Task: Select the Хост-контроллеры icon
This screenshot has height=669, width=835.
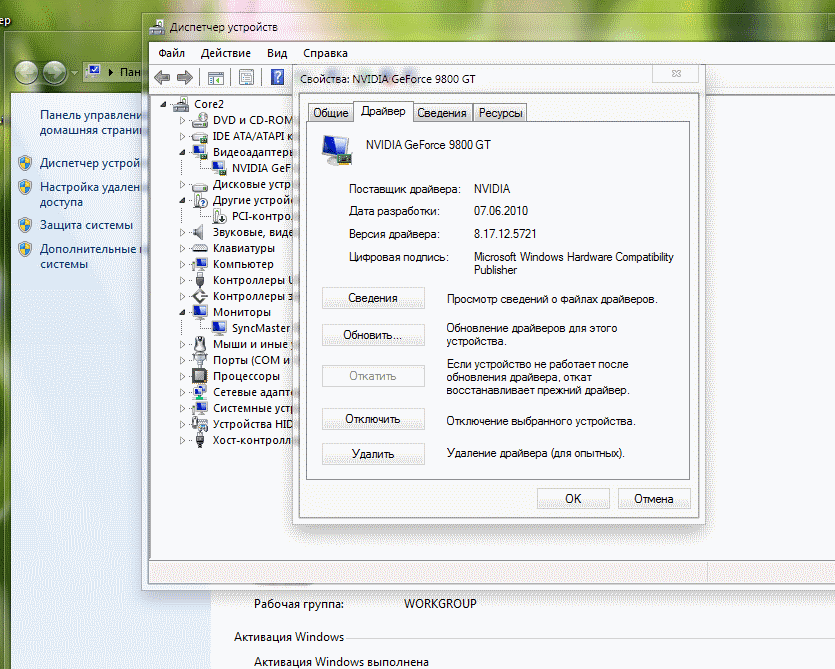Action: tap(200, 440)
